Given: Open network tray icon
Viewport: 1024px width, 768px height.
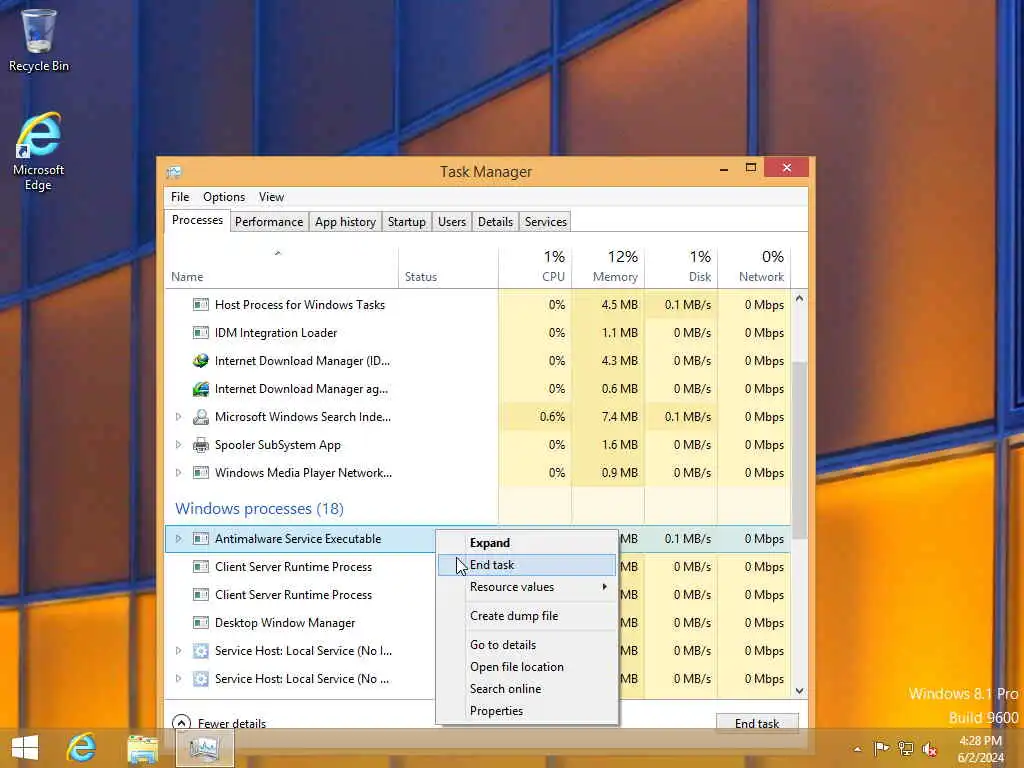Looking at the screenshot, I should (x=905, y=748).
